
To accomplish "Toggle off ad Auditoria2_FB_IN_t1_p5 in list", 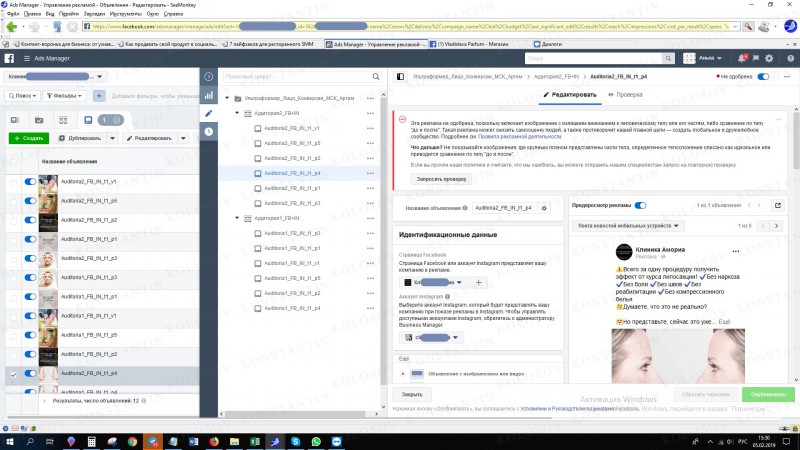I will tap(30, 201).
